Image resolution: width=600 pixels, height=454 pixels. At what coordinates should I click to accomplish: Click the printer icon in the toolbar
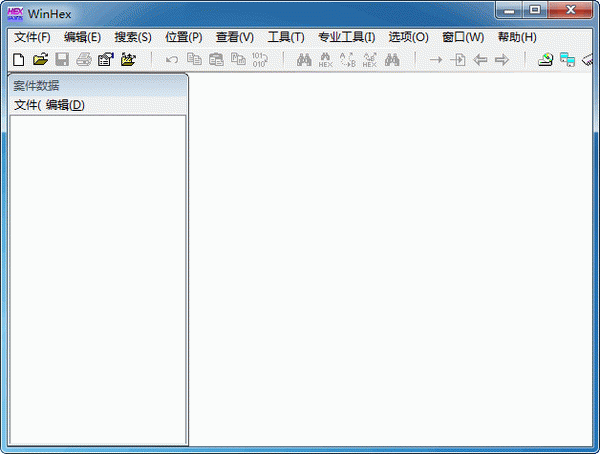pyautogui.click(x=84, y=60)
